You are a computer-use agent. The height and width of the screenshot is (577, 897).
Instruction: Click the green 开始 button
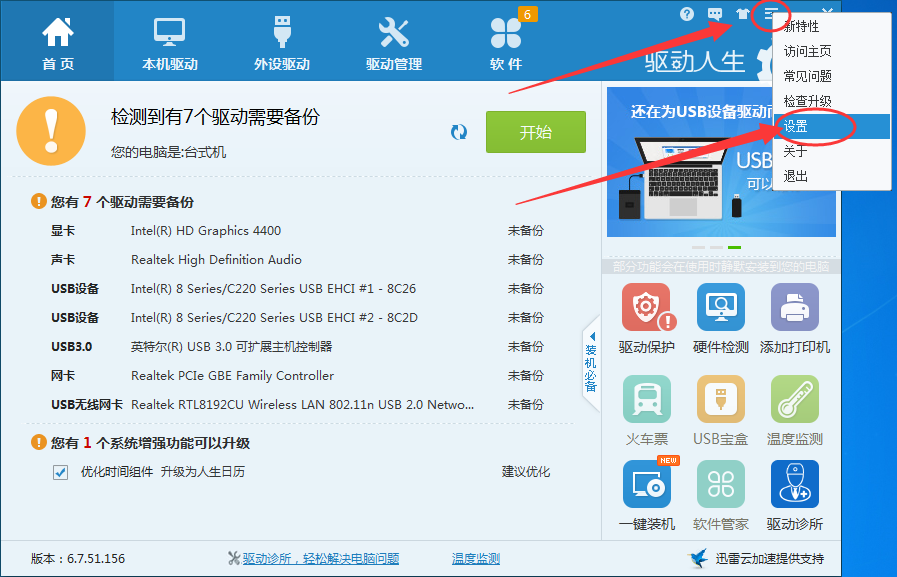(535, 131)
